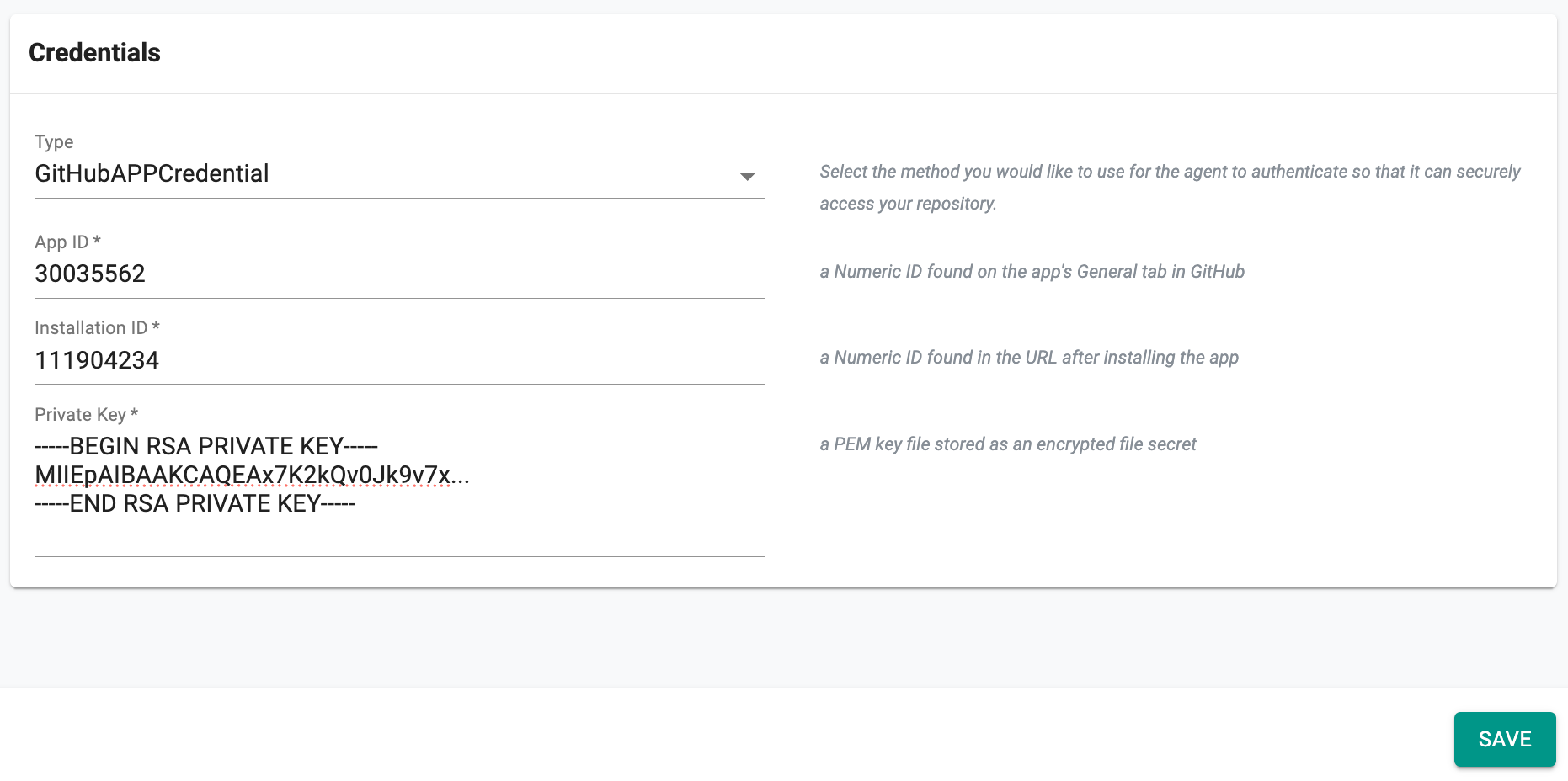Click the Private Key label
Image resolution: width=1568 pixels, height=781 pixels.
pyautogui.click(x=80, y=414)
